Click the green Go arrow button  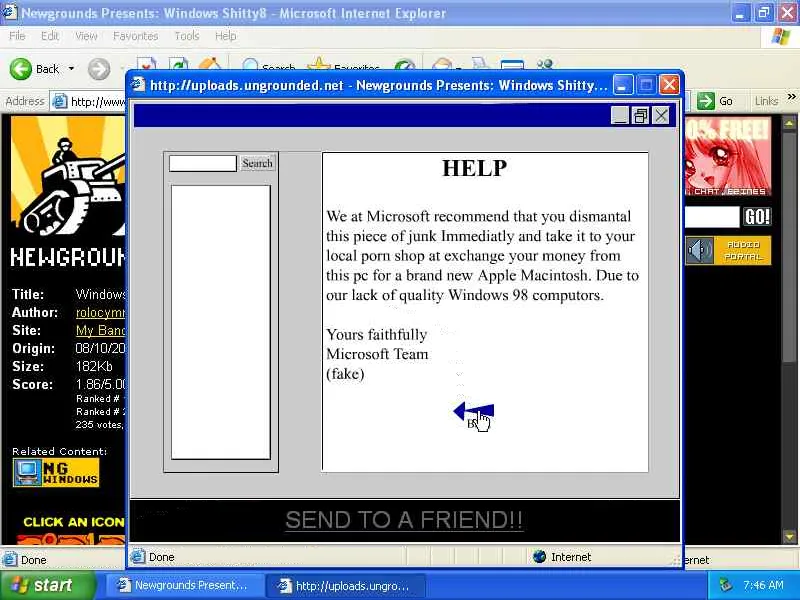coord(706,101)
